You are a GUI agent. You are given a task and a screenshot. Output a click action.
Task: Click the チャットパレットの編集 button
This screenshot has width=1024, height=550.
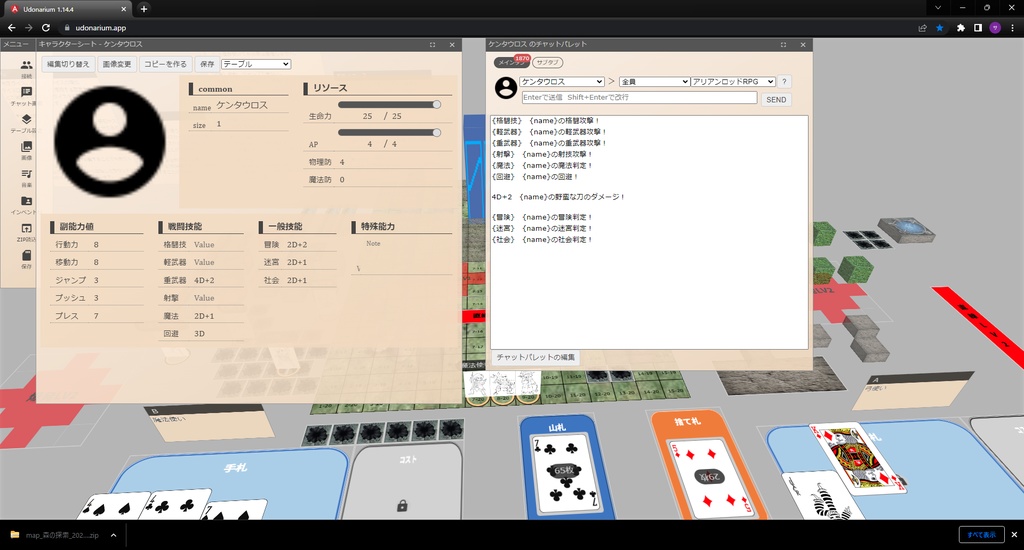[x=536, y=357]
